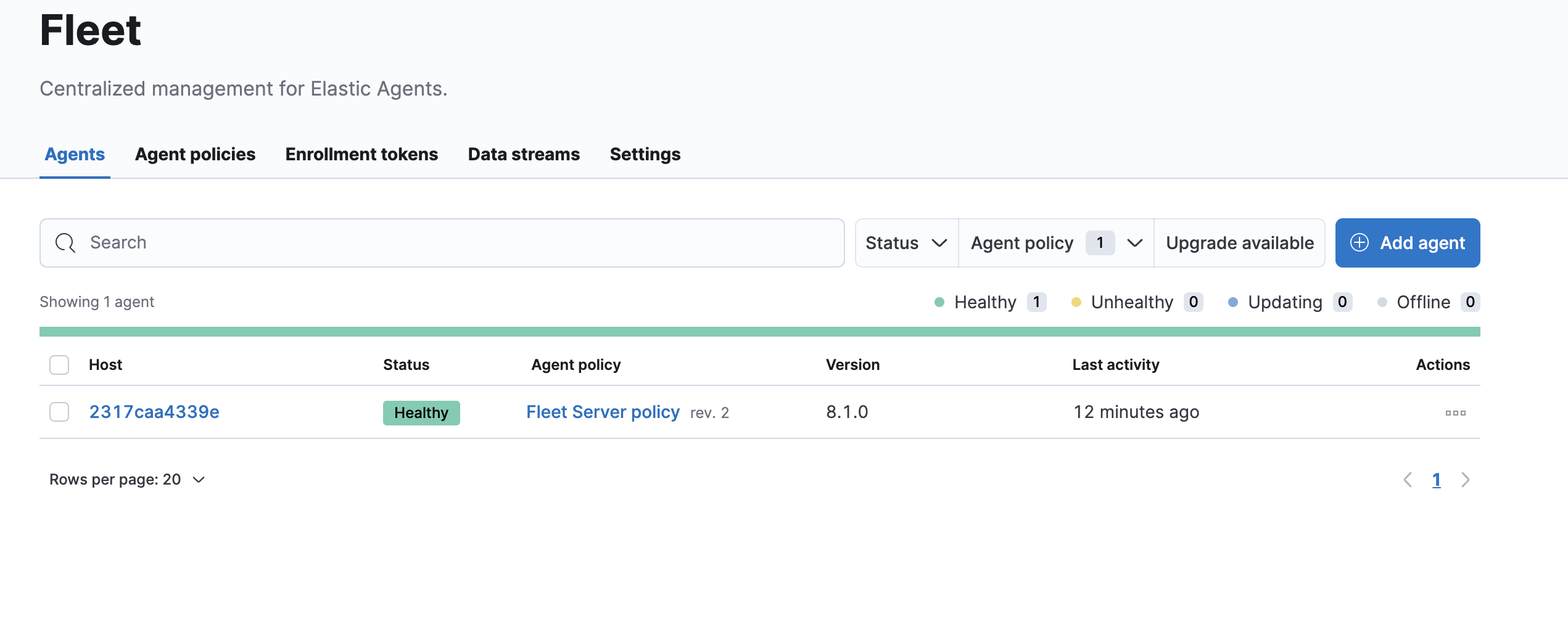Click the Offline status count
Viewport: 1568px width, 619px height.
pyautogui.click(x=1470, y=302)
